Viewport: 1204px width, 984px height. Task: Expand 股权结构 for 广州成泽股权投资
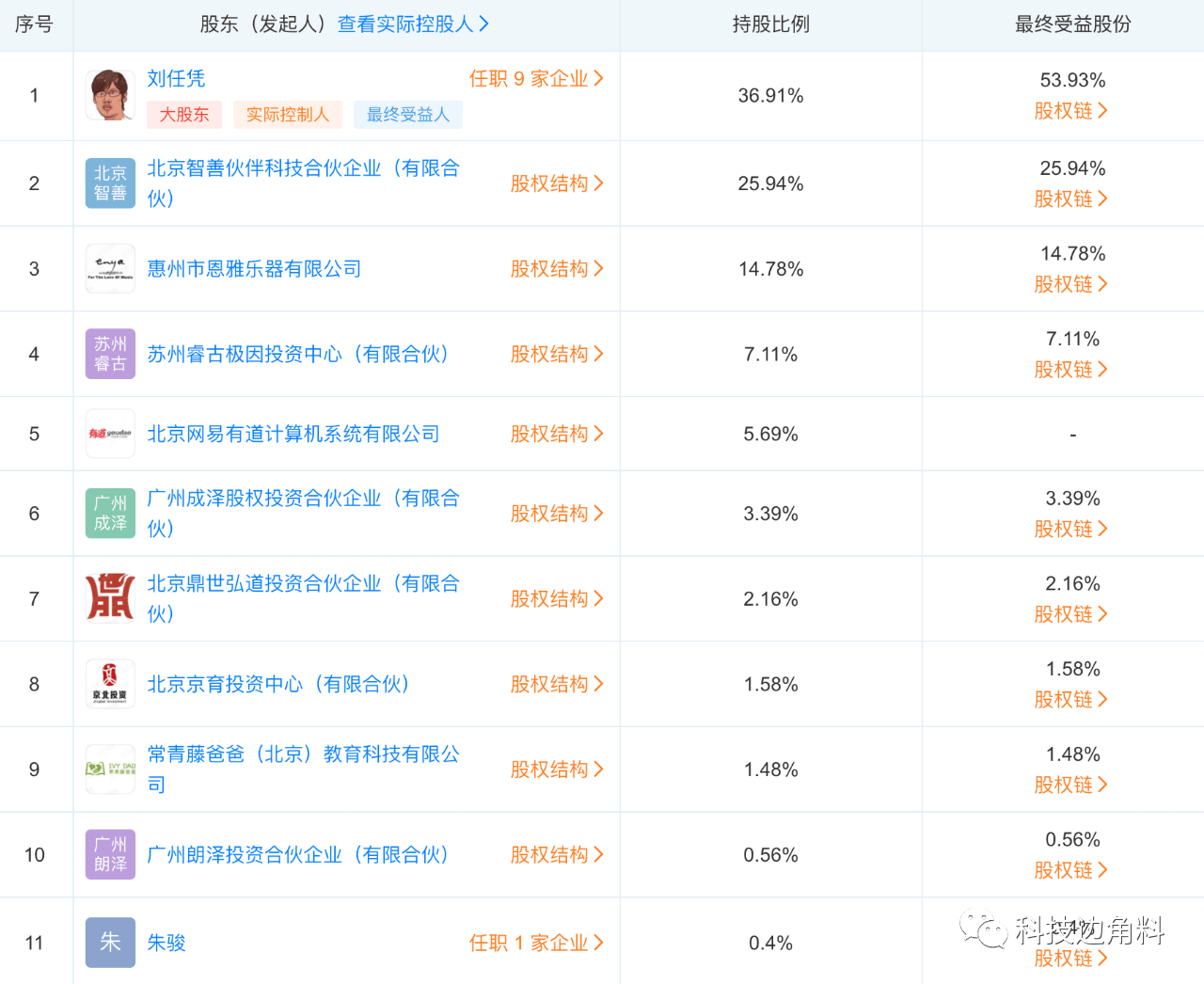pos(557,514)
